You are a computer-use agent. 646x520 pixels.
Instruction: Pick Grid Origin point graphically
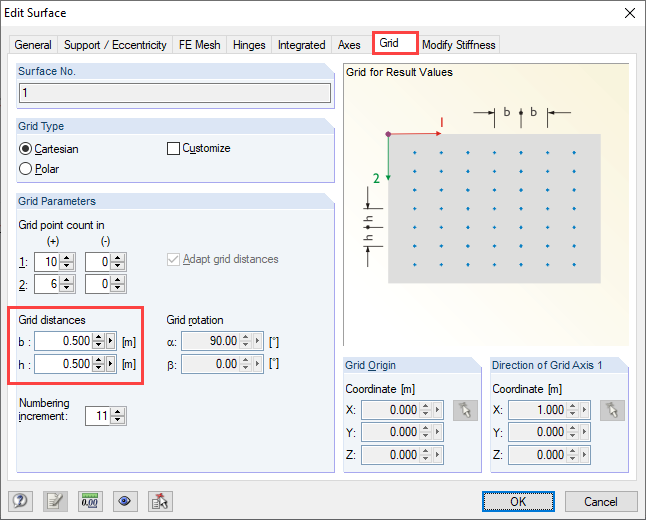tap(463, 410)
